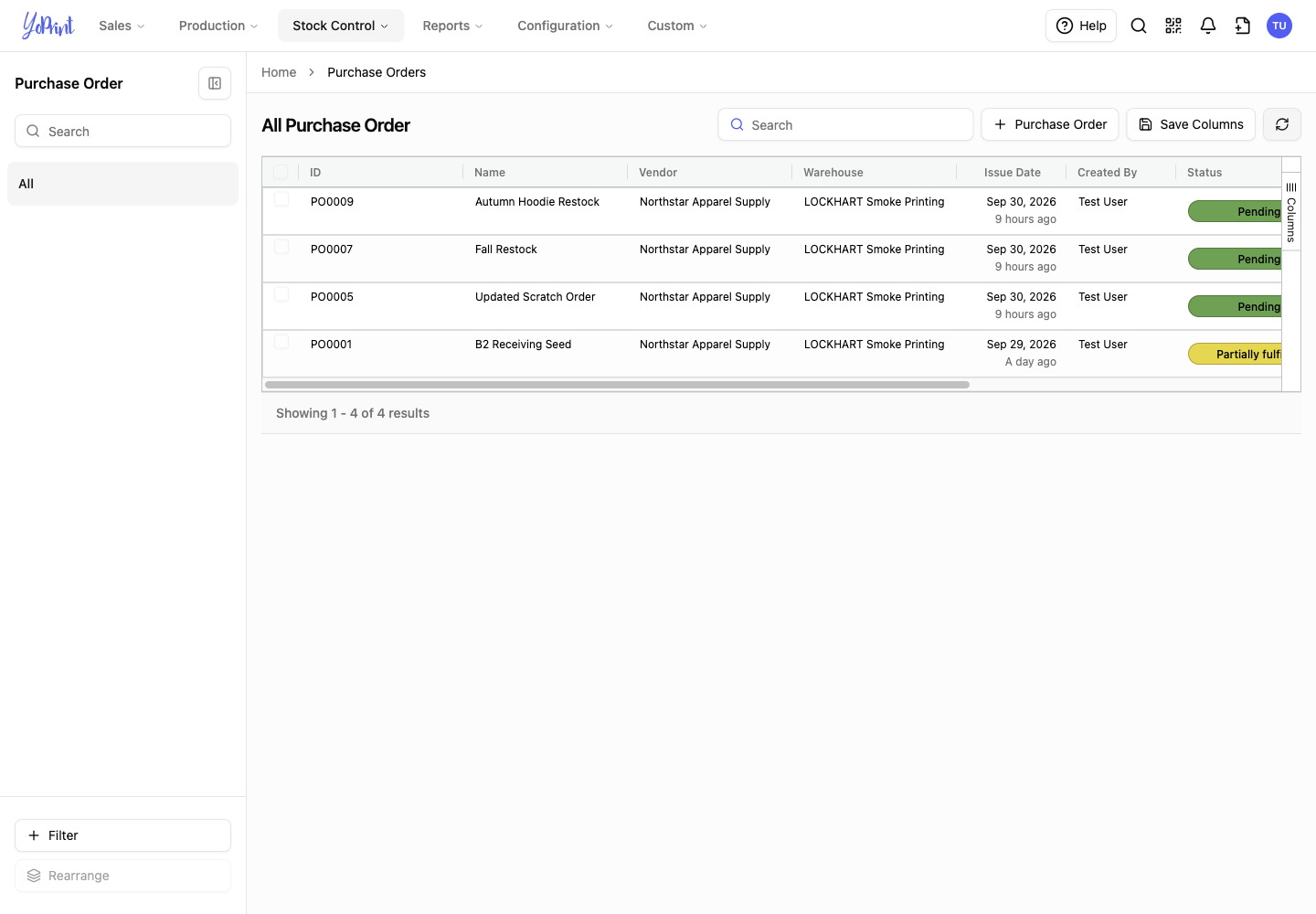
Task: Select the All view in sidebar
Action: tap(122, 184)
